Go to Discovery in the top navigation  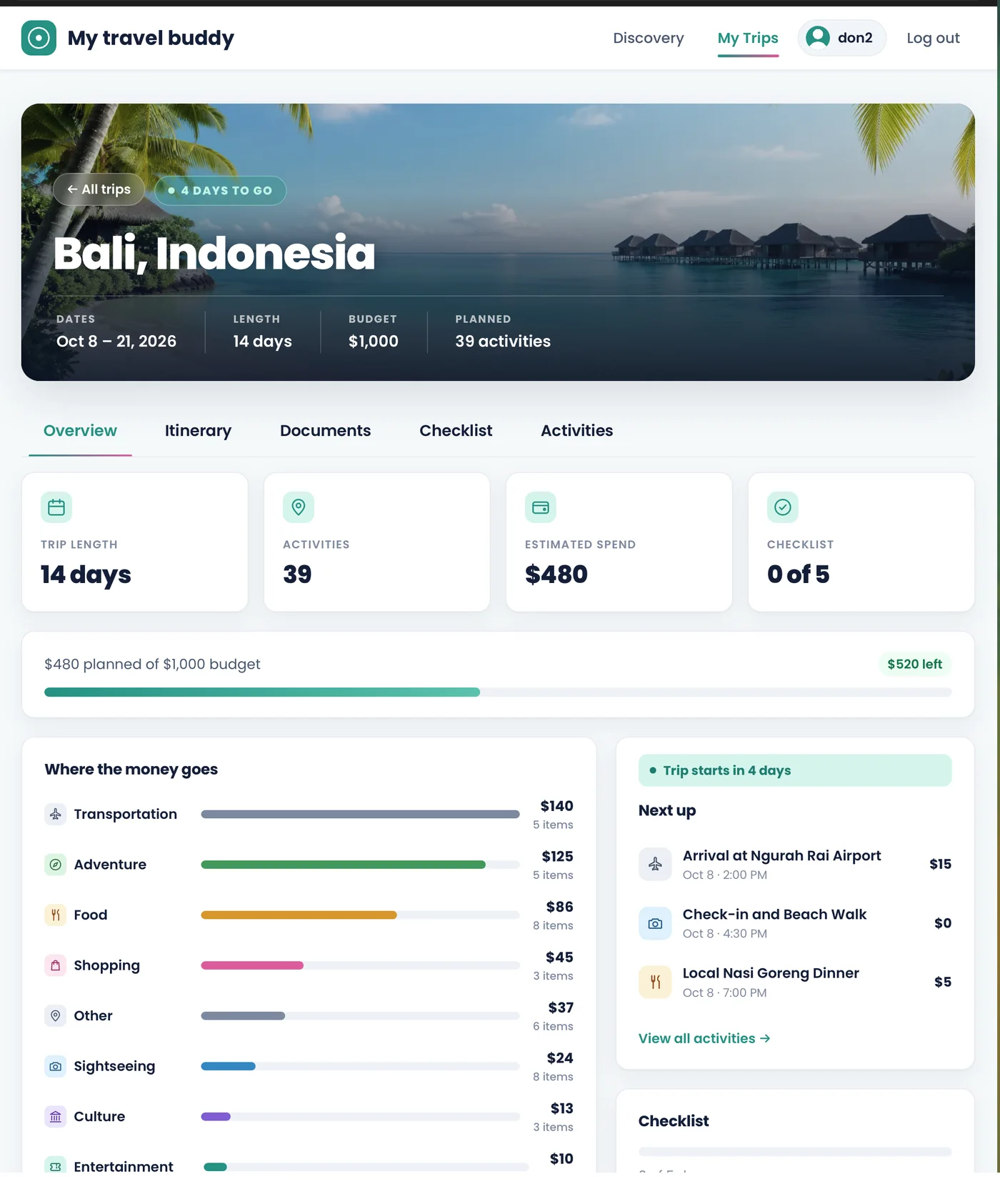pyautogui.click(x=648, y=38)
